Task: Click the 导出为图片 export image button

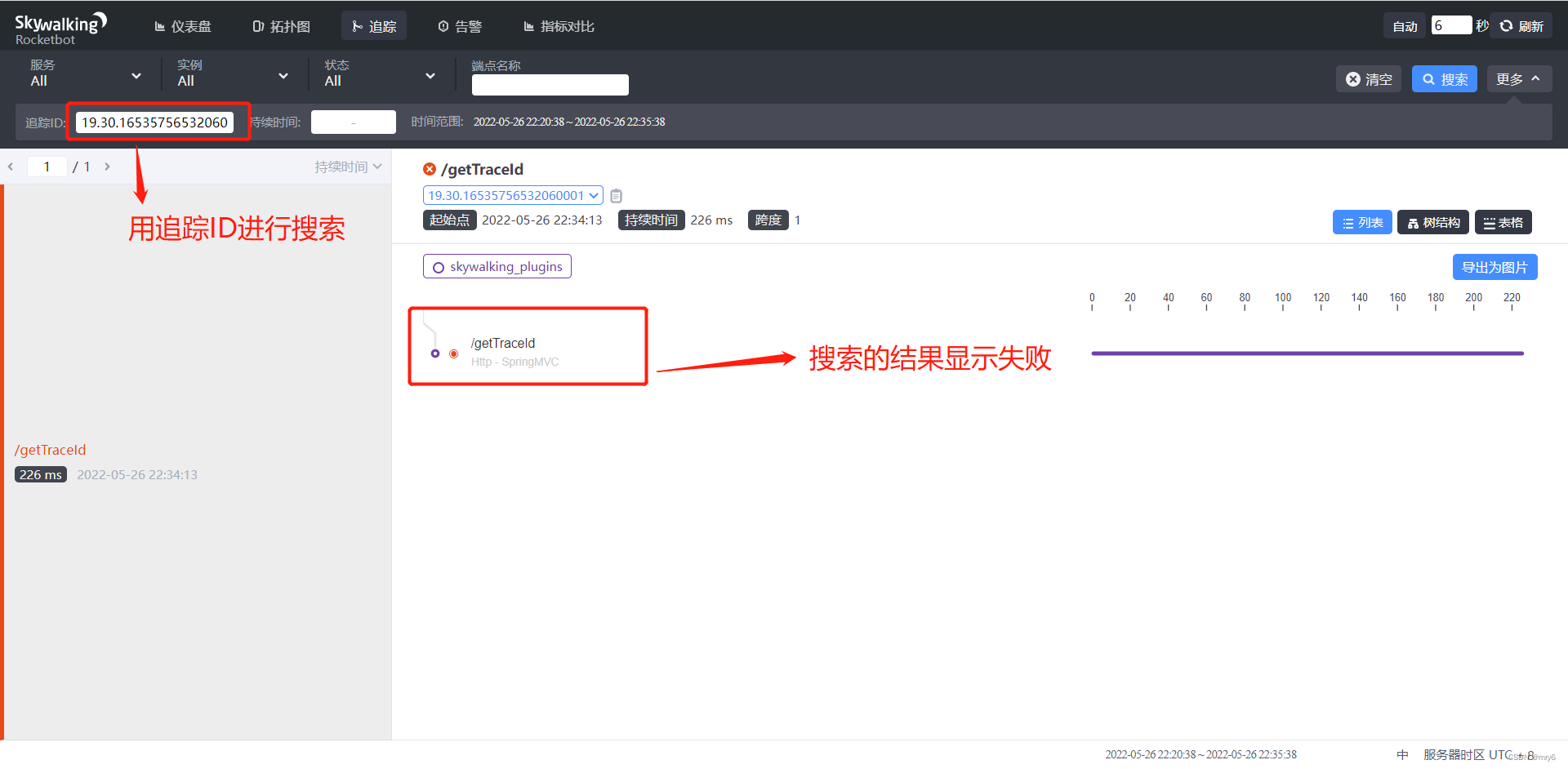Action: coord(1494,267)
